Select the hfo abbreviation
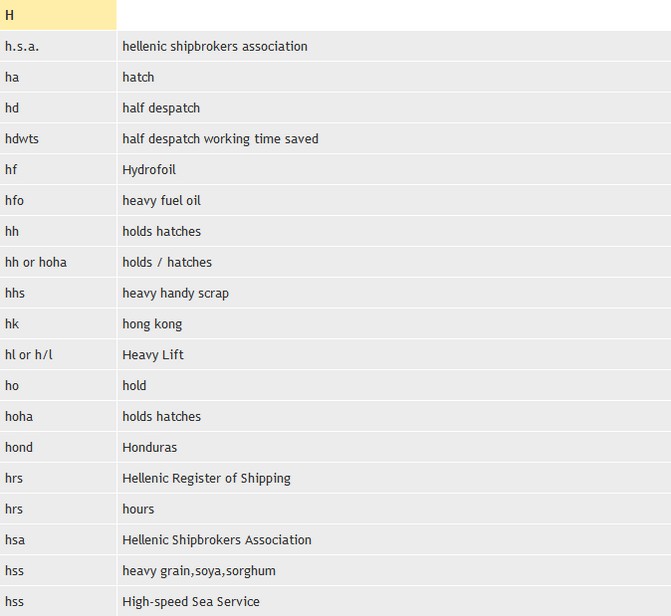Image resolution: width=671 pixels, height=616 pixels. click(14, 201)
